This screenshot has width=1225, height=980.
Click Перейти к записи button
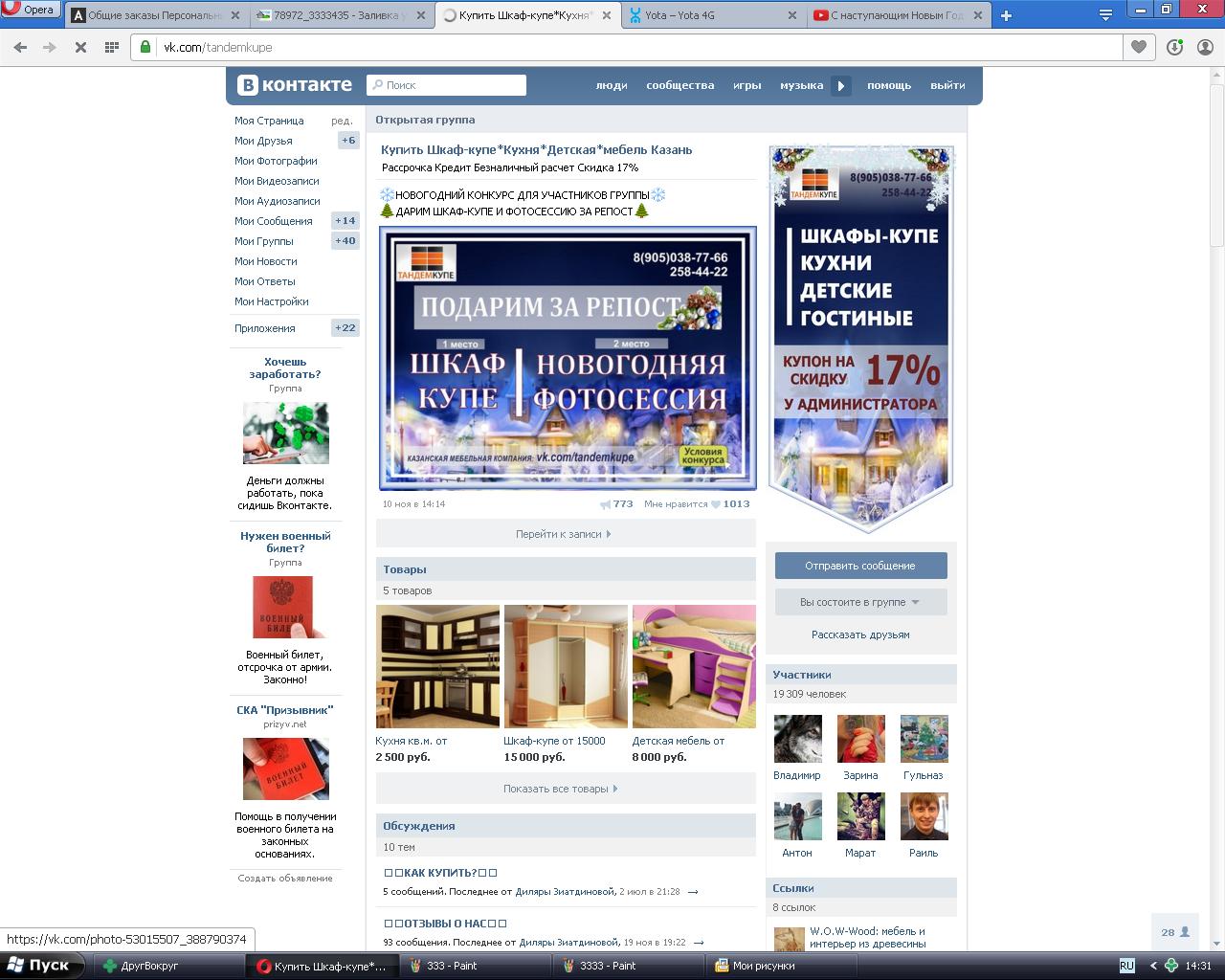point(566,534)
